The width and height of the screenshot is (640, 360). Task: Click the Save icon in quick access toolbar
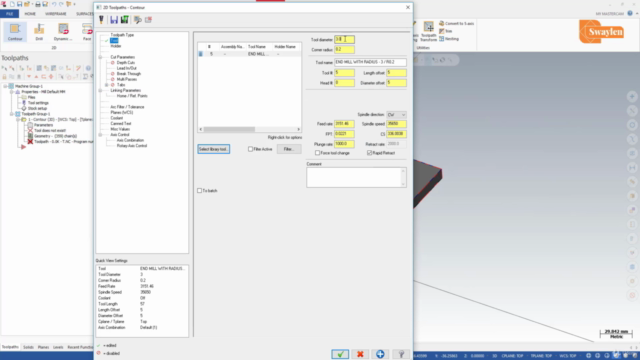(x=19, y=4)
